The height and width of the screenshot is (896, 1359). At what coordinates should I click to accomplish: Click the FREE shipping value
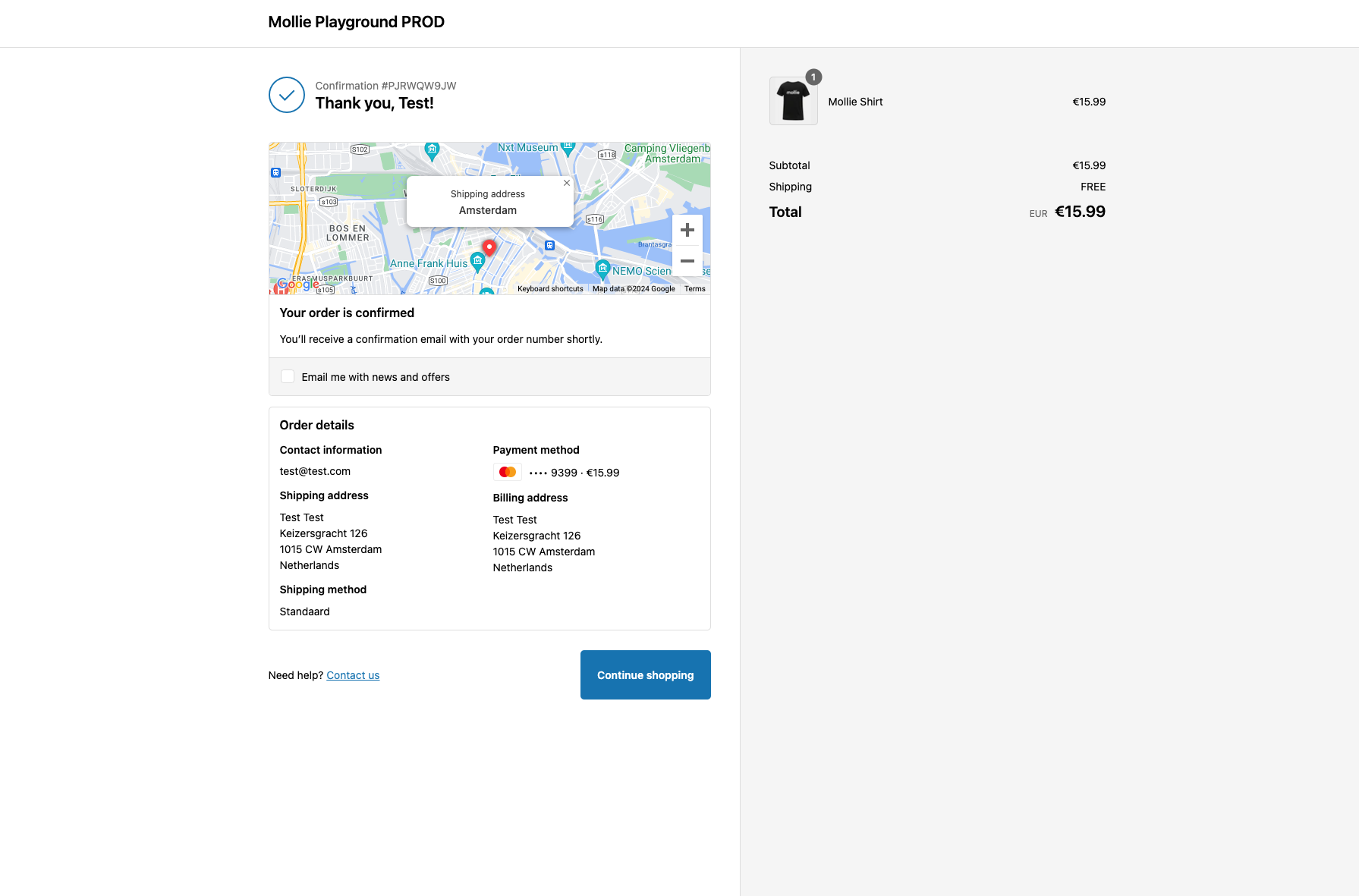[x=1093, y=187]
